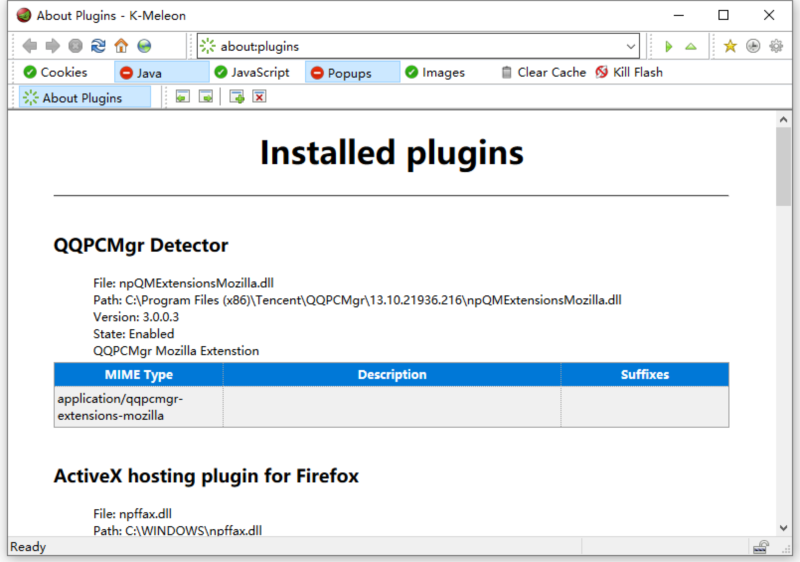Click the vertical scrollbar thumb

point(784,166)
